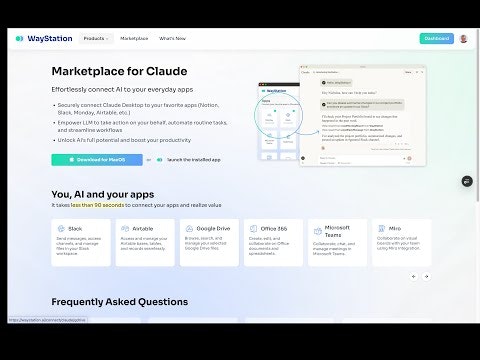480x360 pixels.
Task: Open the Products dropdown menu
Action: [x=96, y=39]
